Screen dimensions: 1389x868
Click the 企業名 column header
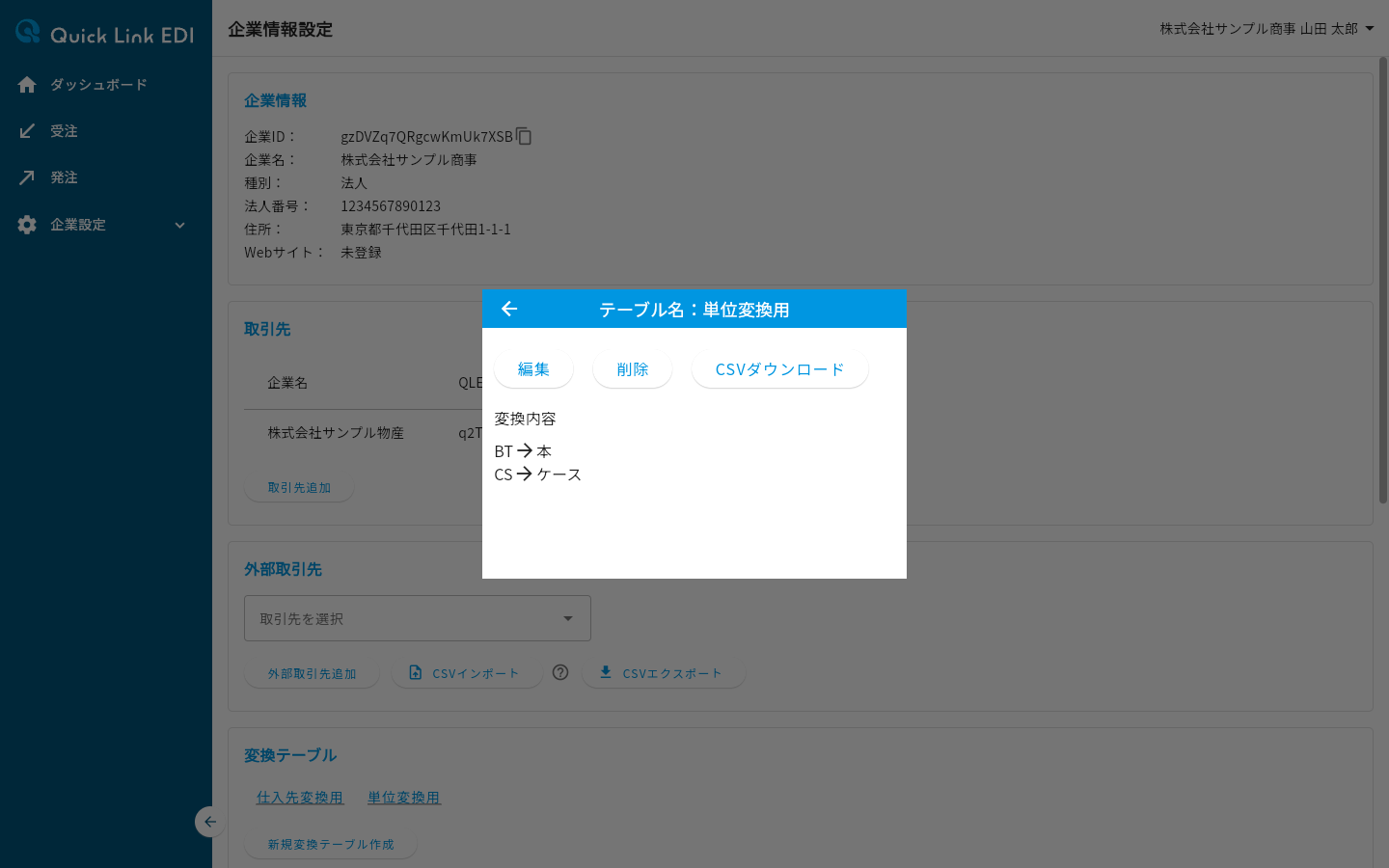tap(287, 383)
